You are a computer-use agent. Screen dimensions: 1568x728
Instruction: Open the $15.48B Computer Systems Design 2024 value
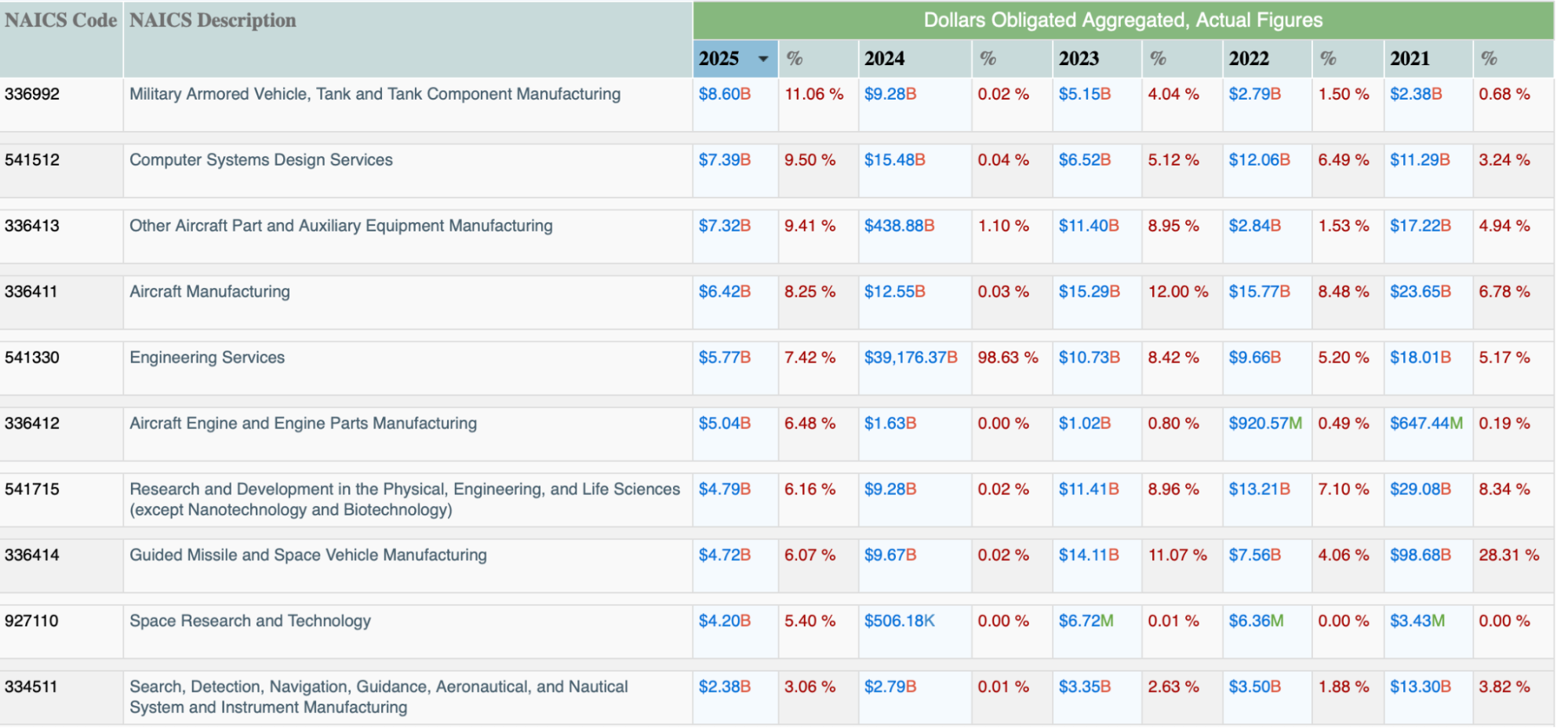click(894, 160)
